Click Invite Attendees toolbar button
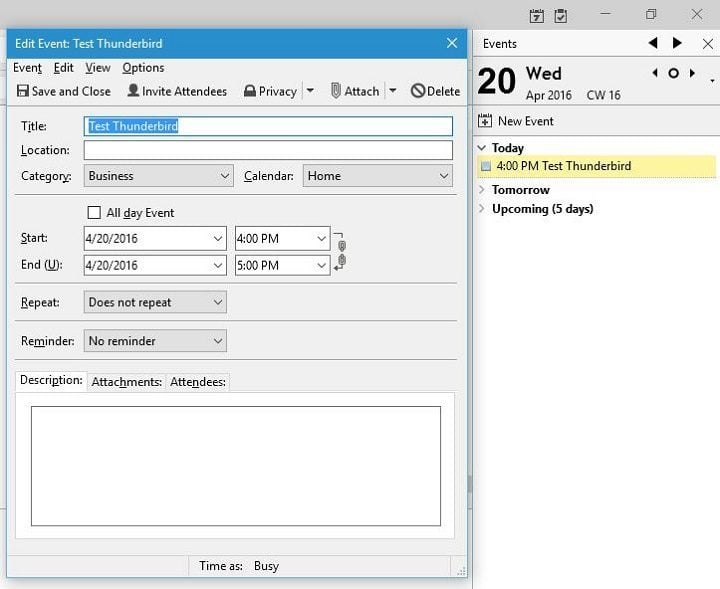 coord(177,91)
